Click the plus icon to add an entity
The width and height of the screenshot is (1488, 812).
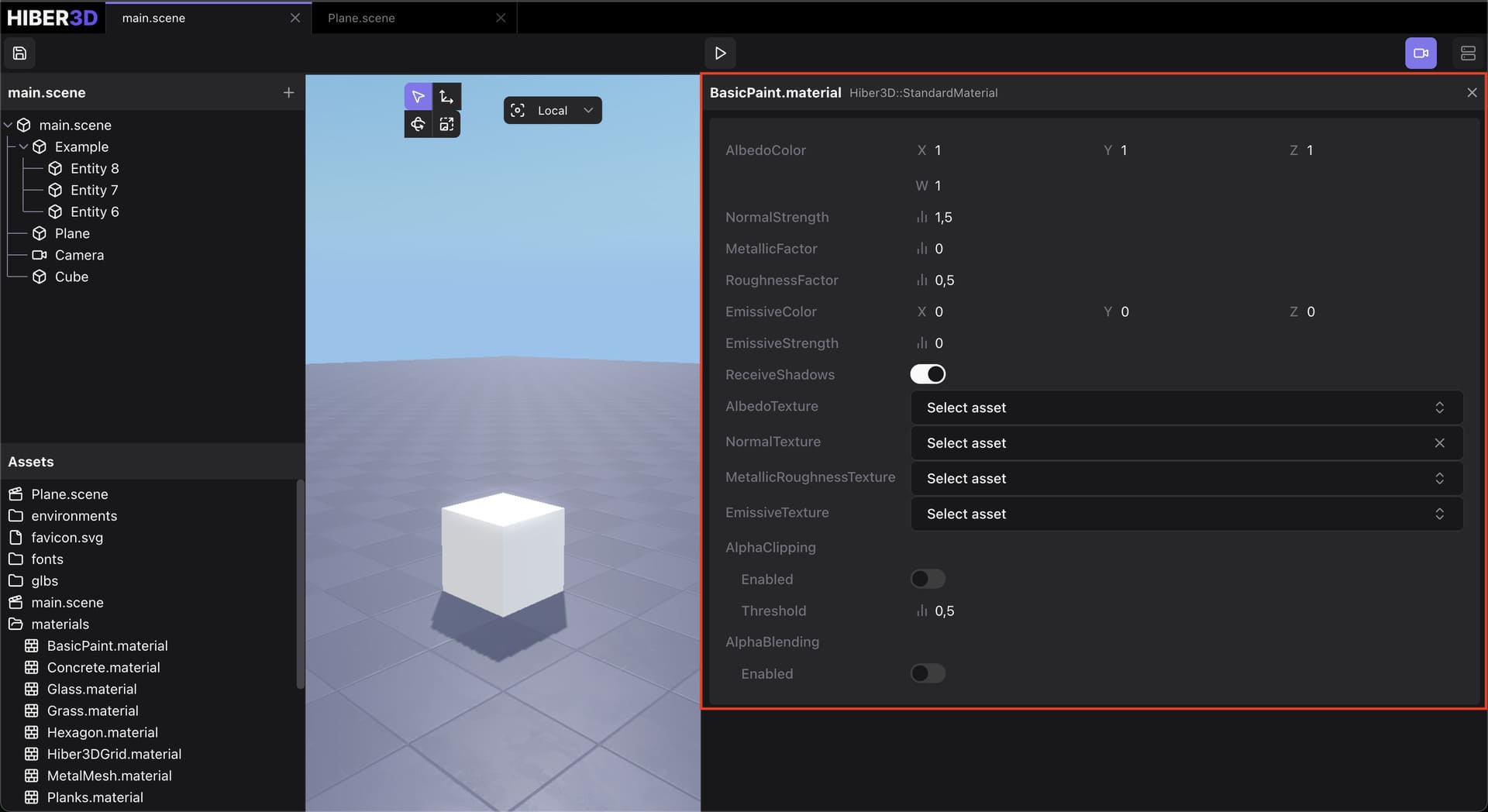tap(288, 92)
